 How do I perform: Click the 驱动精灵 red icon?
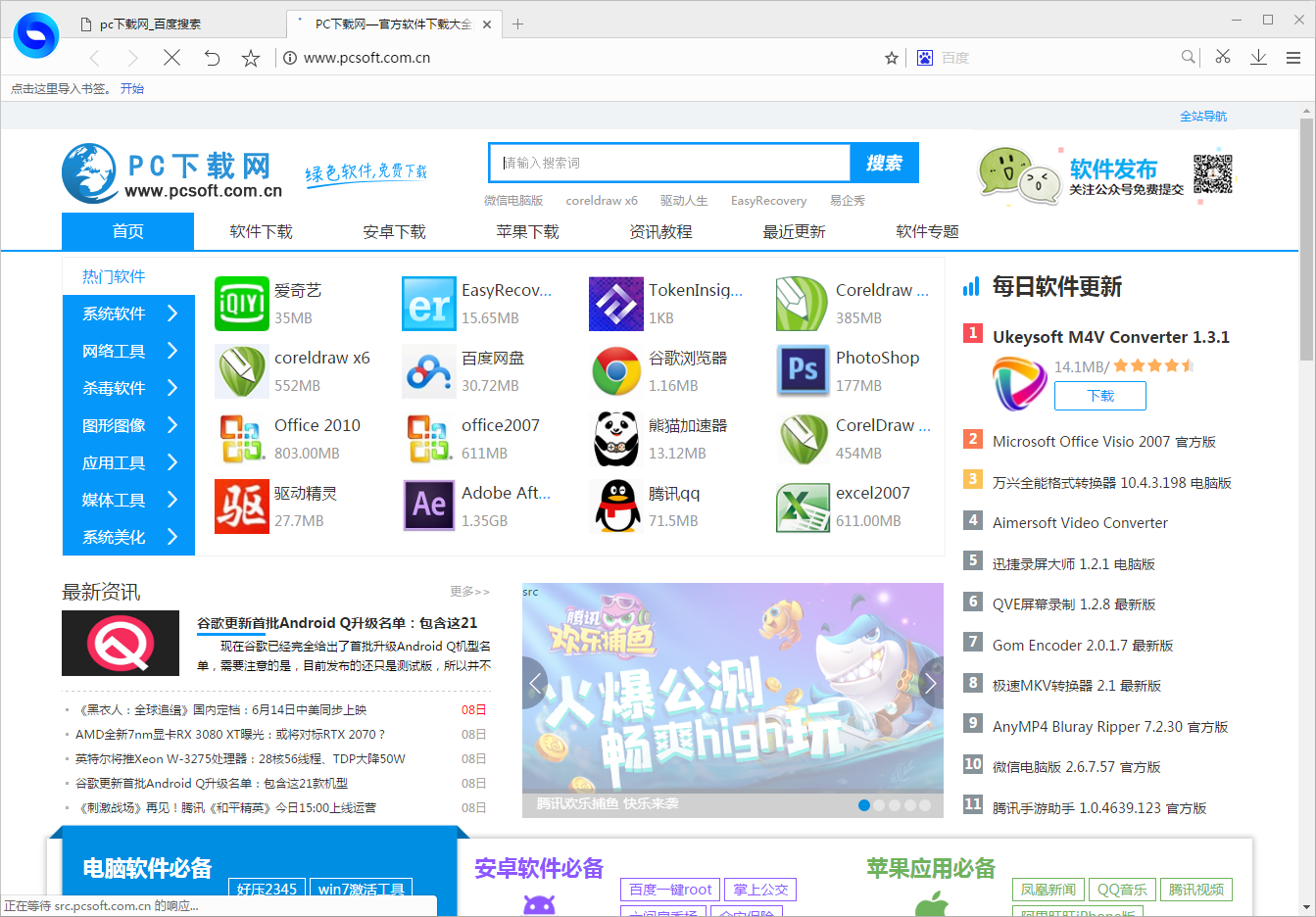click(242, 507)
